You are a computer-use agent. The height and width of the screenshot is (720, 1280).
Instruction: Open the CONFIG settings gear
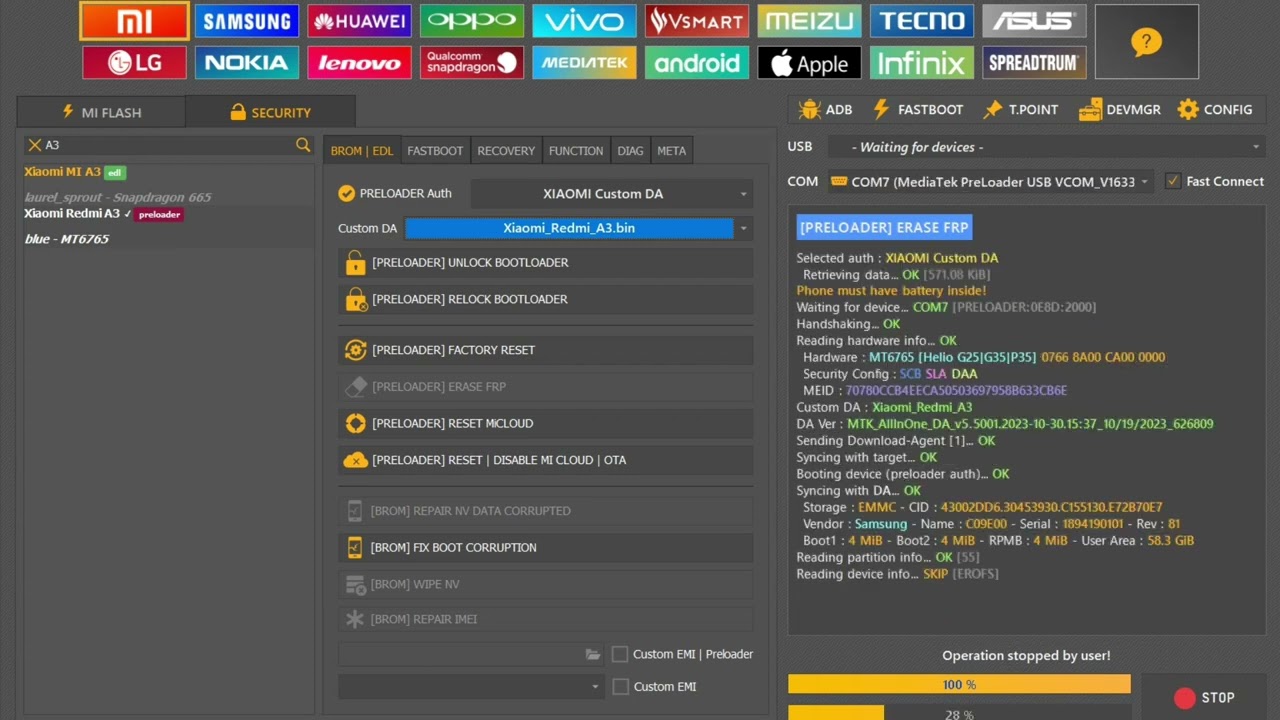[x=1215, y=110]
